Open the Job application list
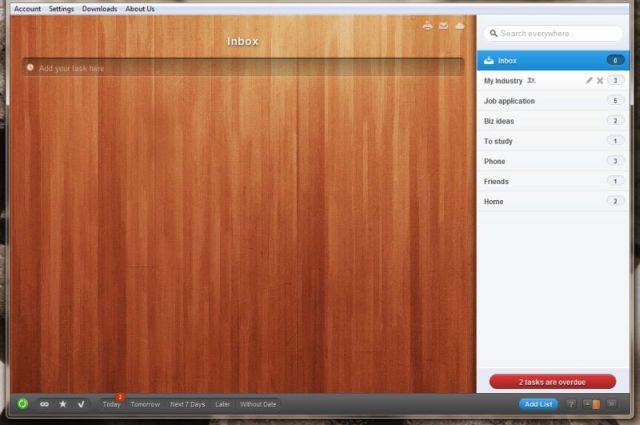 (509, 101)
